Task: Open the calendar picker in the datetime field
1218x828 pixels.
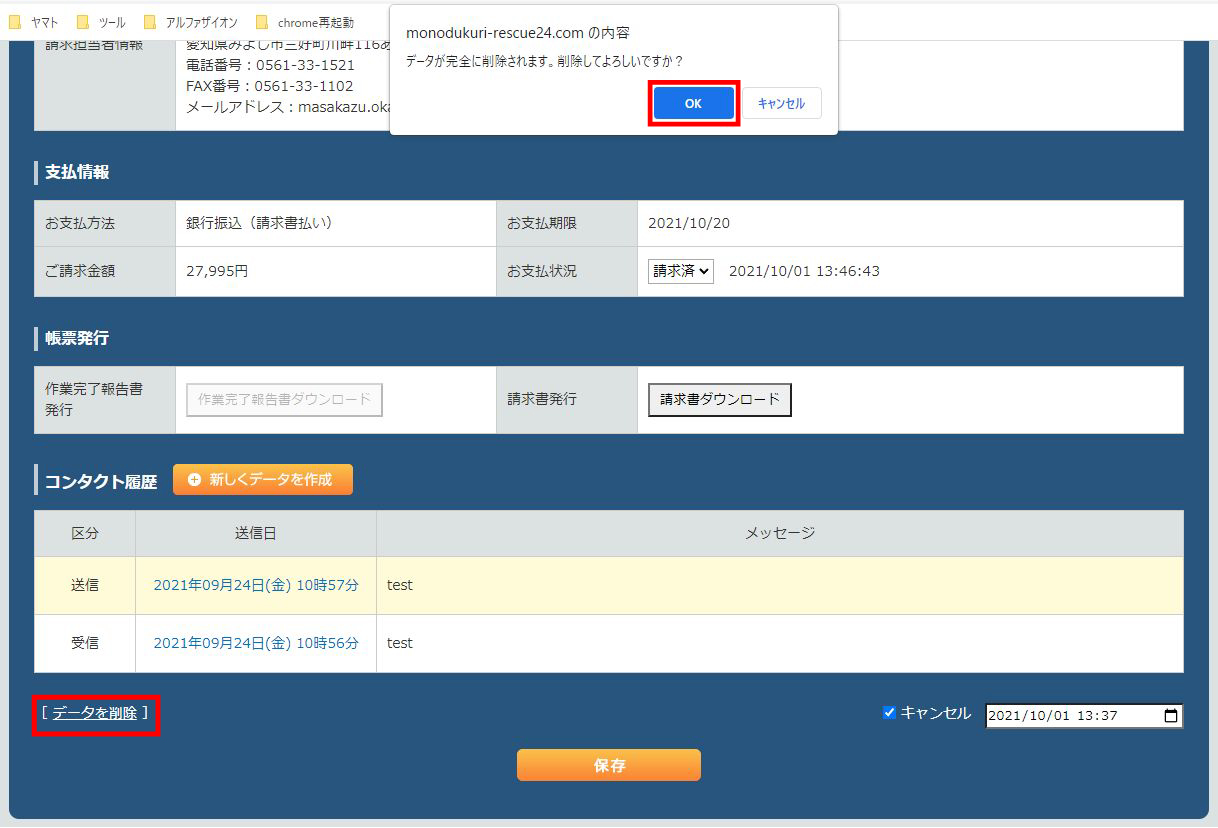Action: [x=1171, y=716]
